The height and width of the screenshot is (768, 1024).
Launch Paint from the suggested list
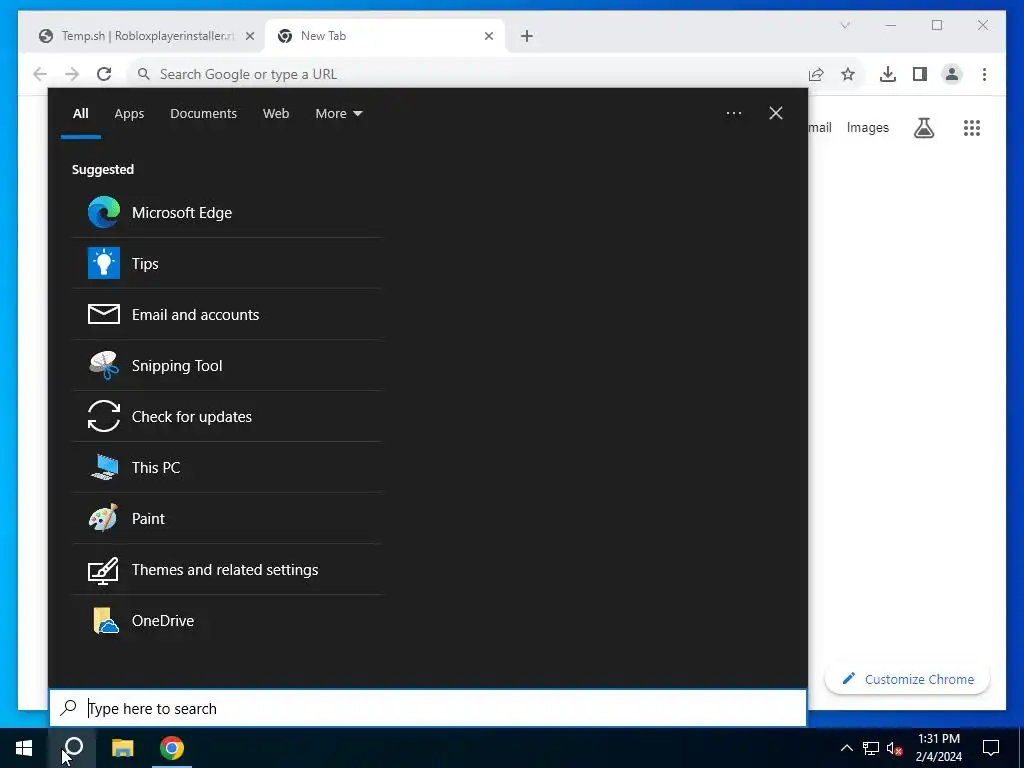pyautogui.click(x=227, y=519)
